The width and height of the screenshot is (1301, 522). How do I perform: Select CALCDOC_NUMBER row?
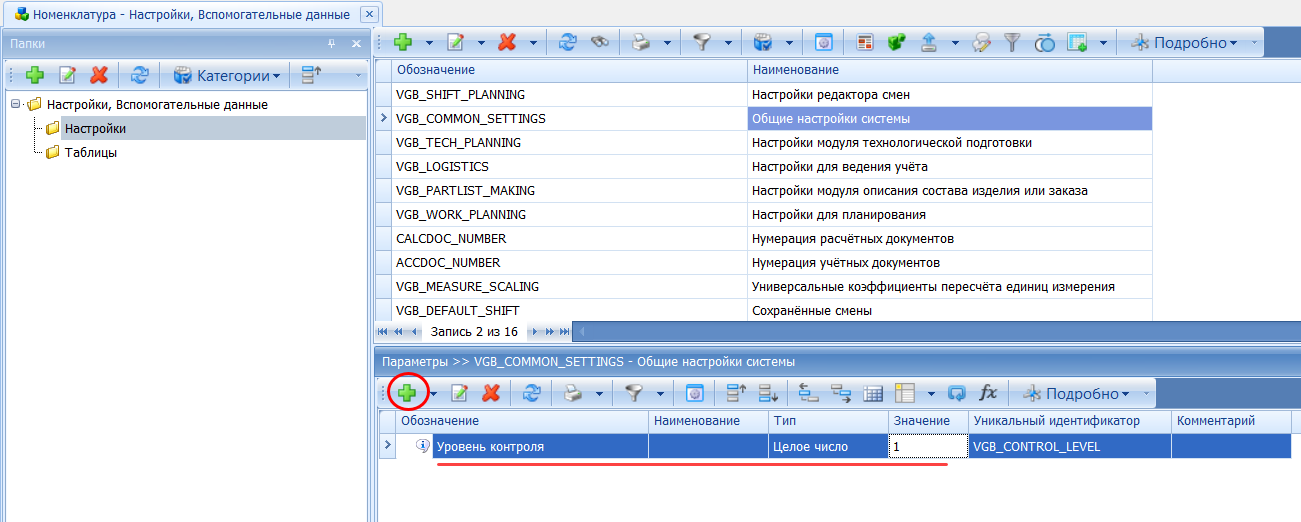[x=764, y=238]
